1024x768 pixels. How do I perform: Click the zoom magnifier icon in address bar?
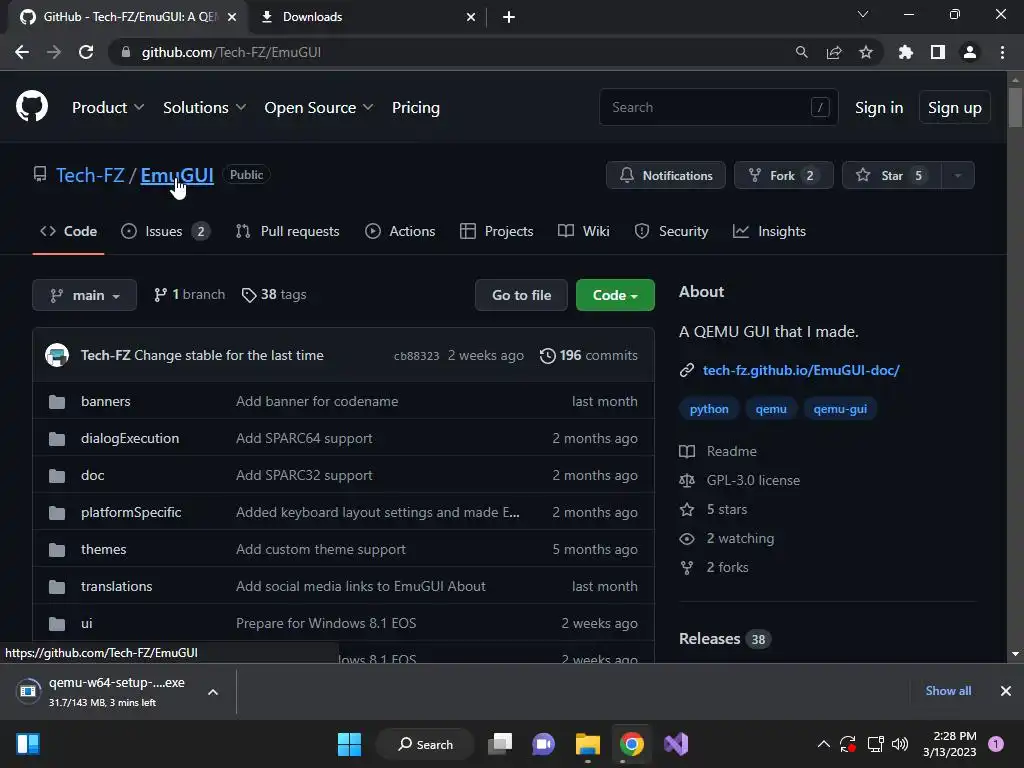pos(802,52)
